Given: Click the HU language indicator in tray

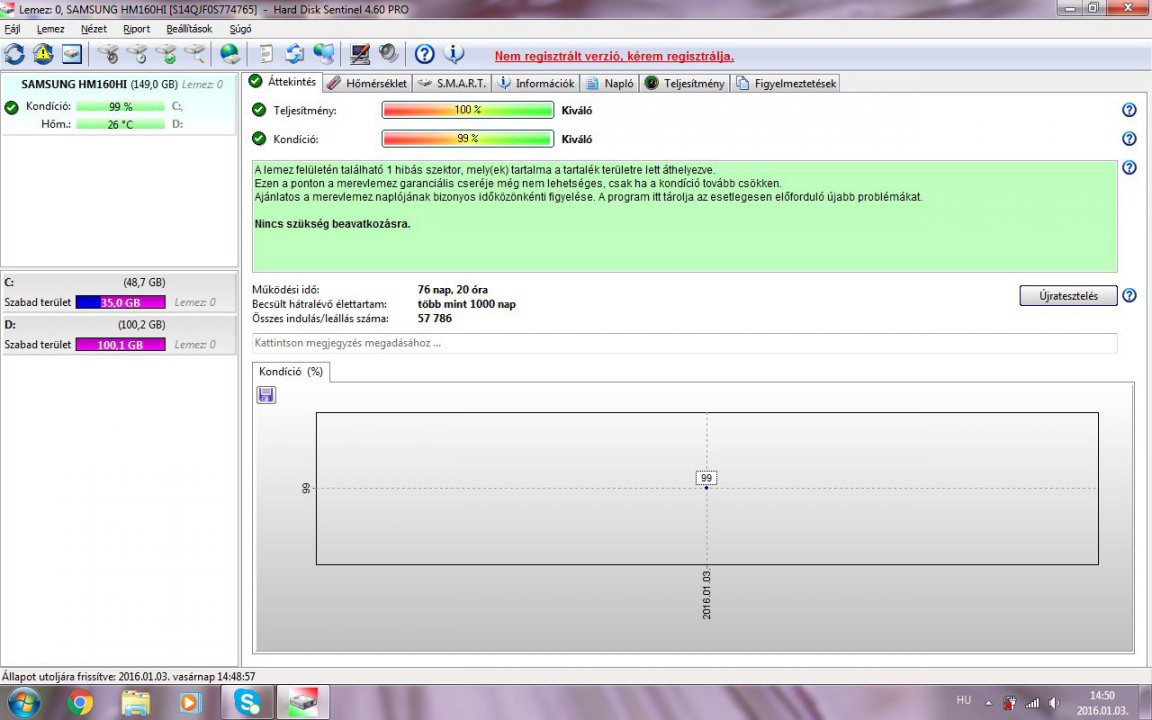Looking at the screenshot, I should (x=964, y=700).
